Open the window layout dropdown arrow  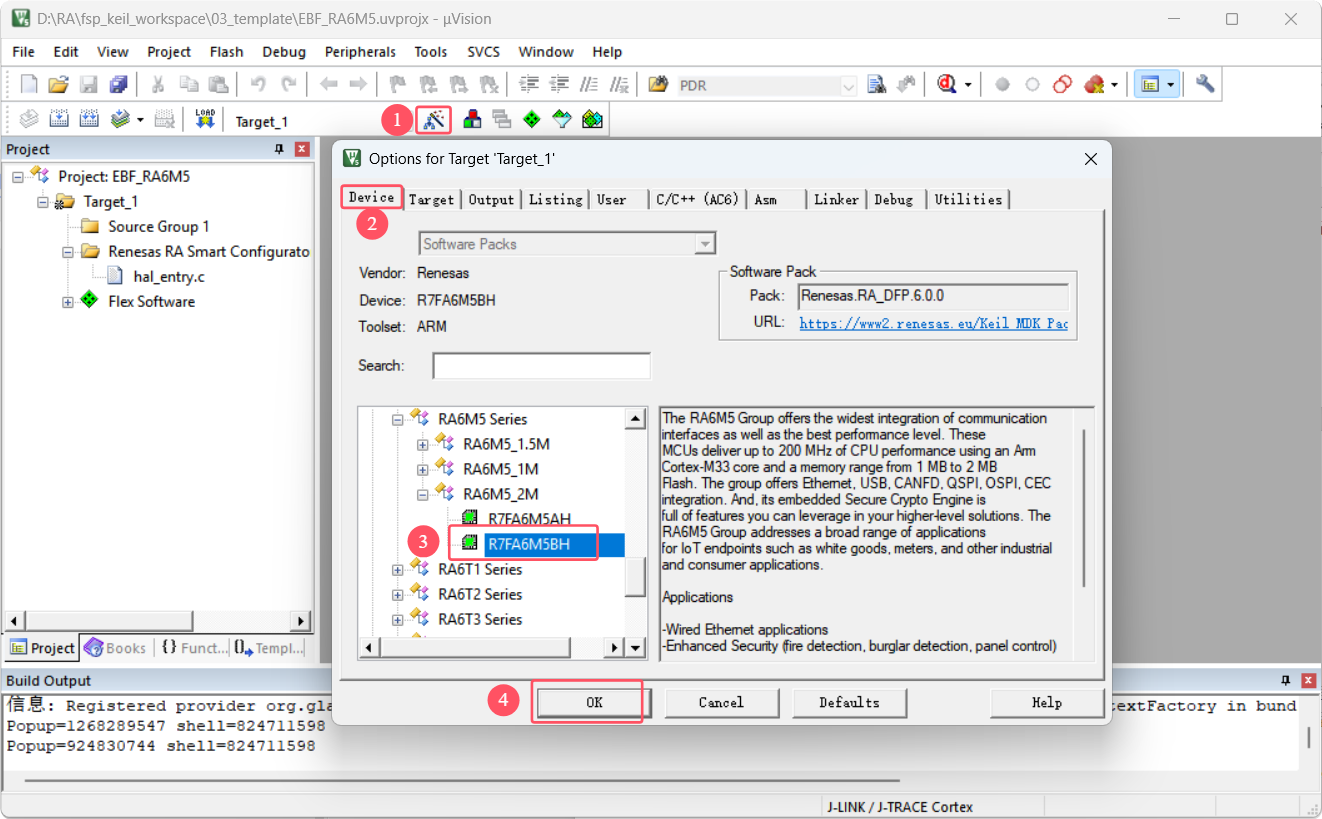1170,85
